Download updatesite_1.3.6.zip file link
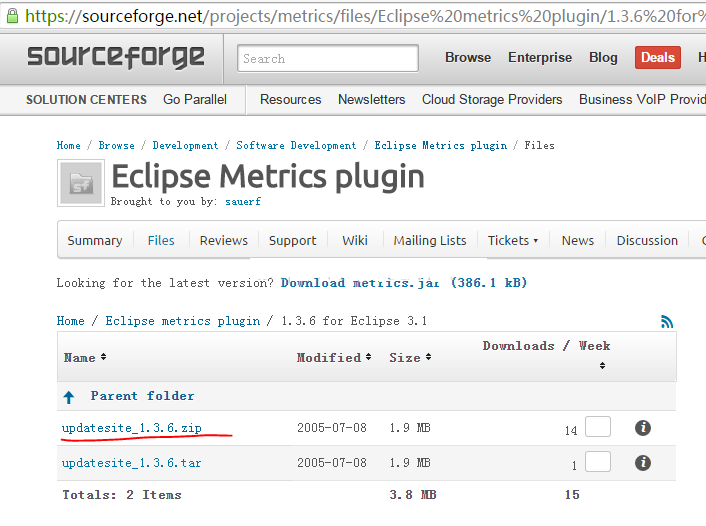 point(131,428)
